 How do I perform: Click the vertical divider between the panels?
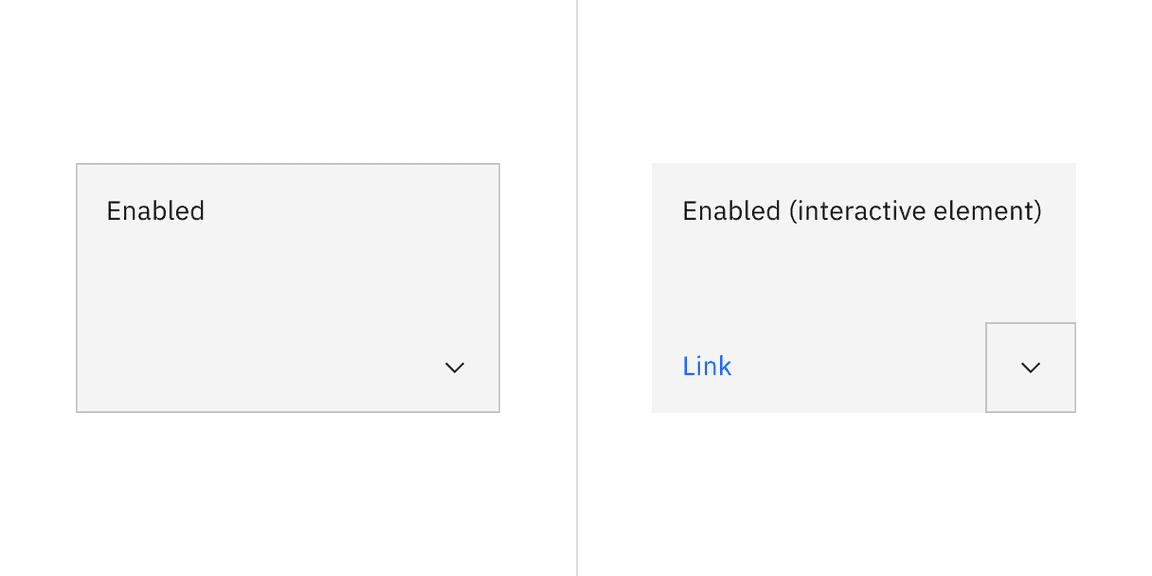578,288
